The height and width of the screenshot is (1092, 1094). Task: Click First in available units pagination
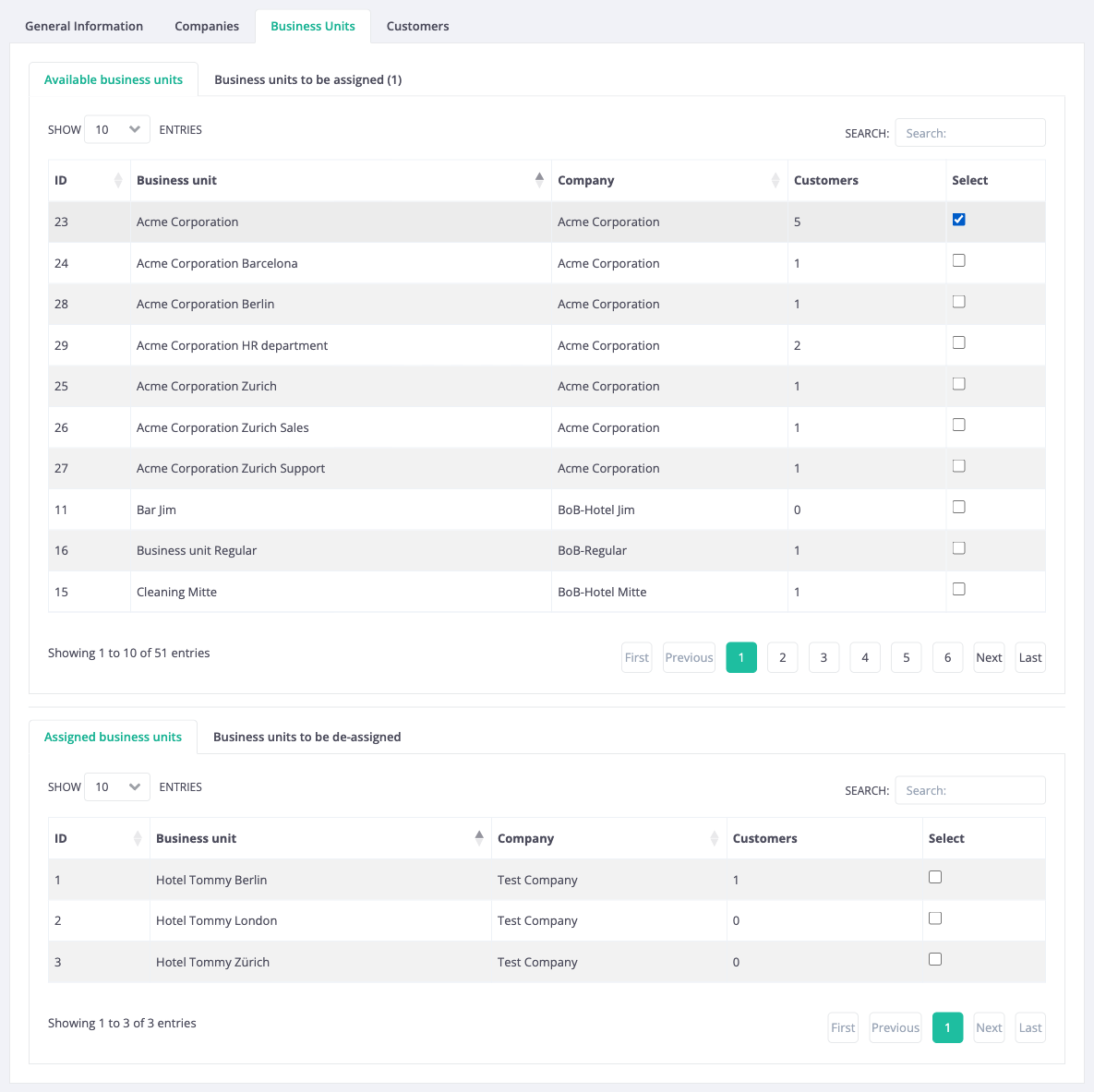[x=636, y=657]
